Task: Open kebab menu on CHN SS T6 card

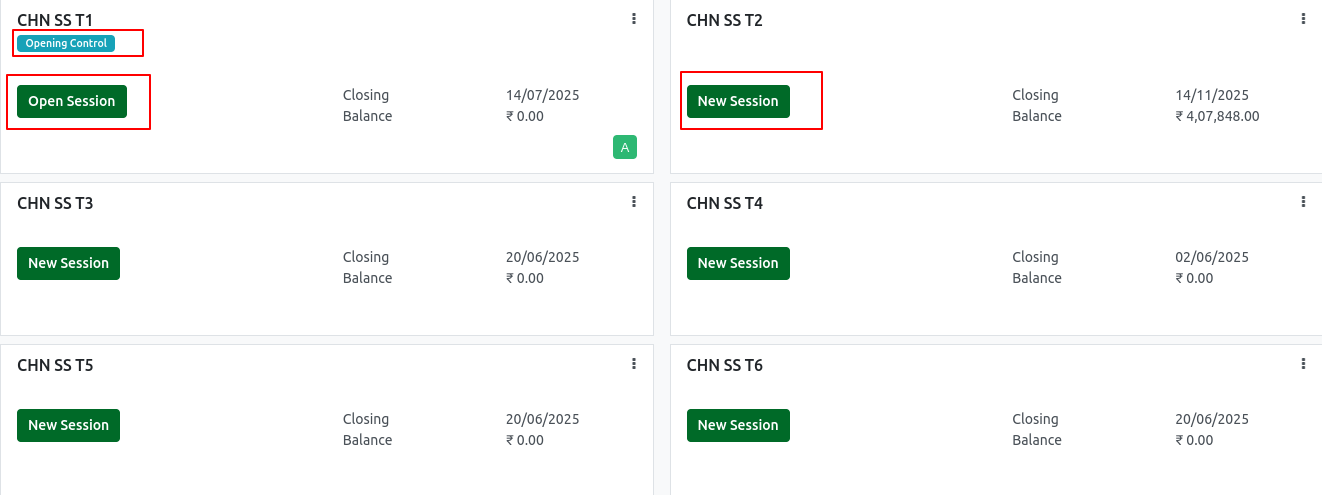Action: 1303,364
